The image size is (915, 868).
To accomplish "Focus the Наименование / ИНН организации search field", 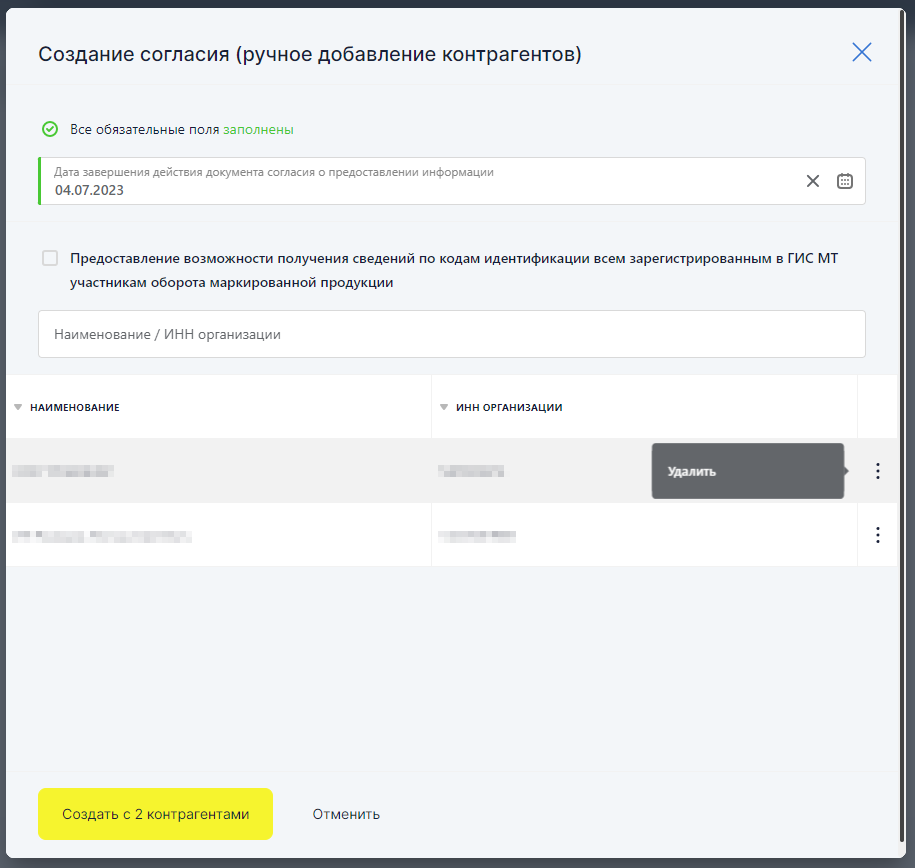I will point(452,334).
